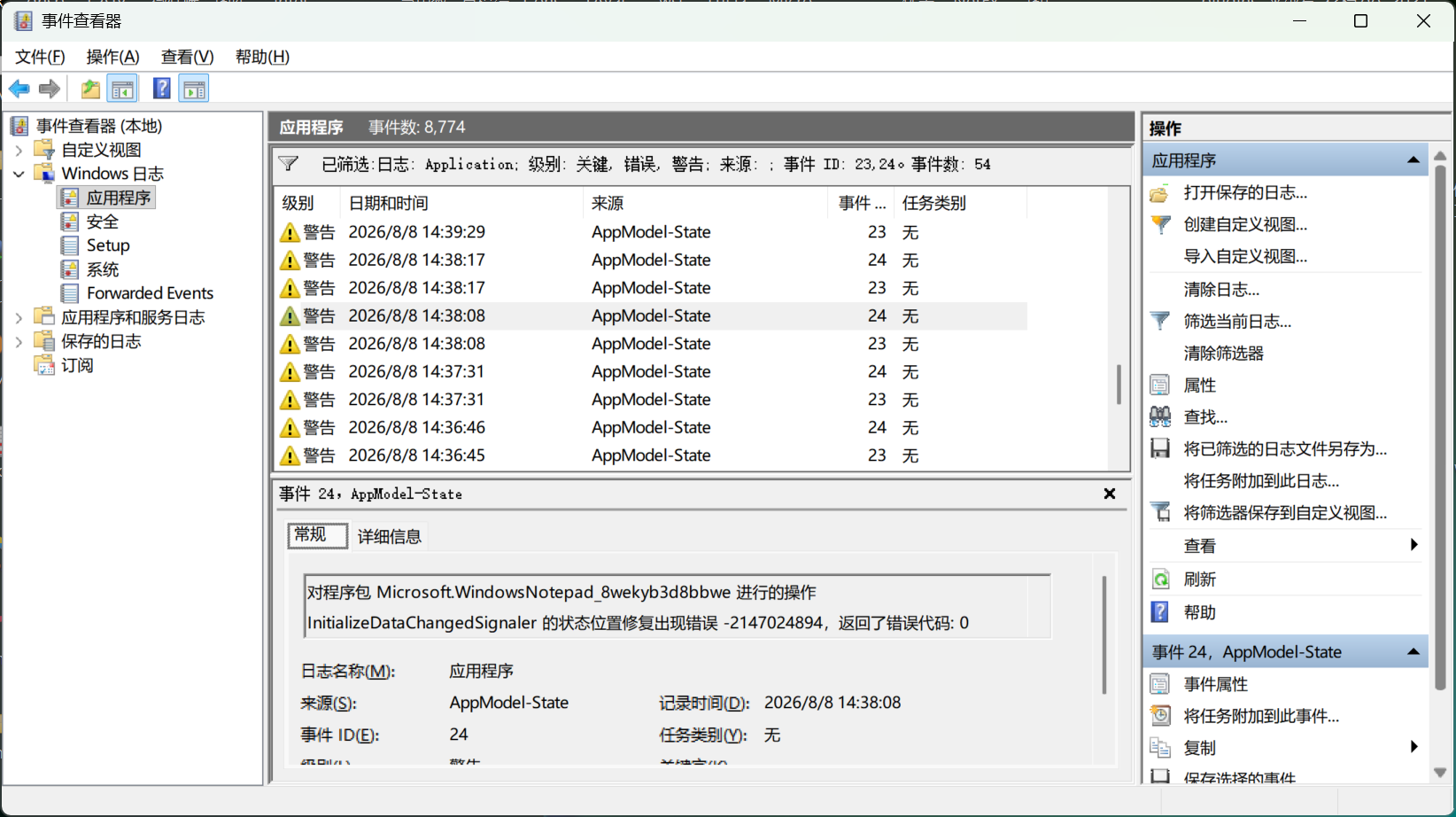The image size is (1456, 817).
Task: Open the 查看(V) menu
Action: 187,57
